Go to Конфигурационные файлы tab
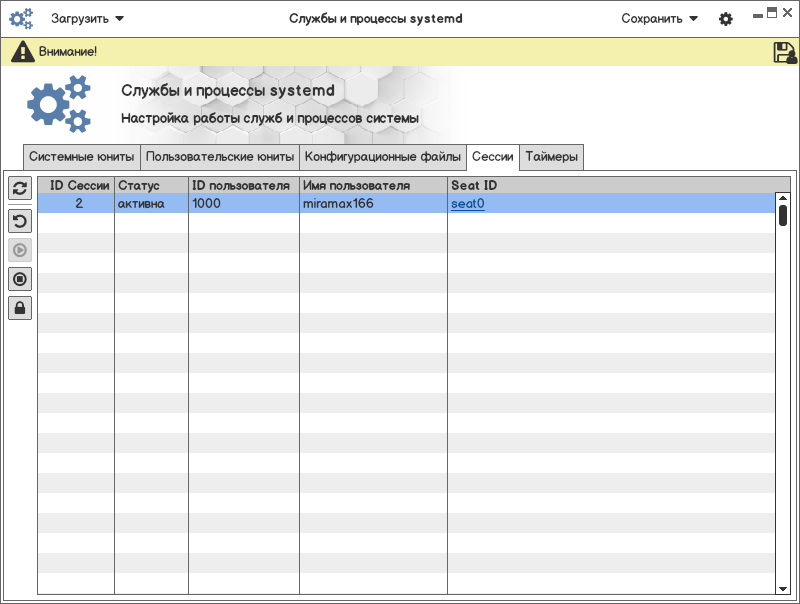 (383, 157)
